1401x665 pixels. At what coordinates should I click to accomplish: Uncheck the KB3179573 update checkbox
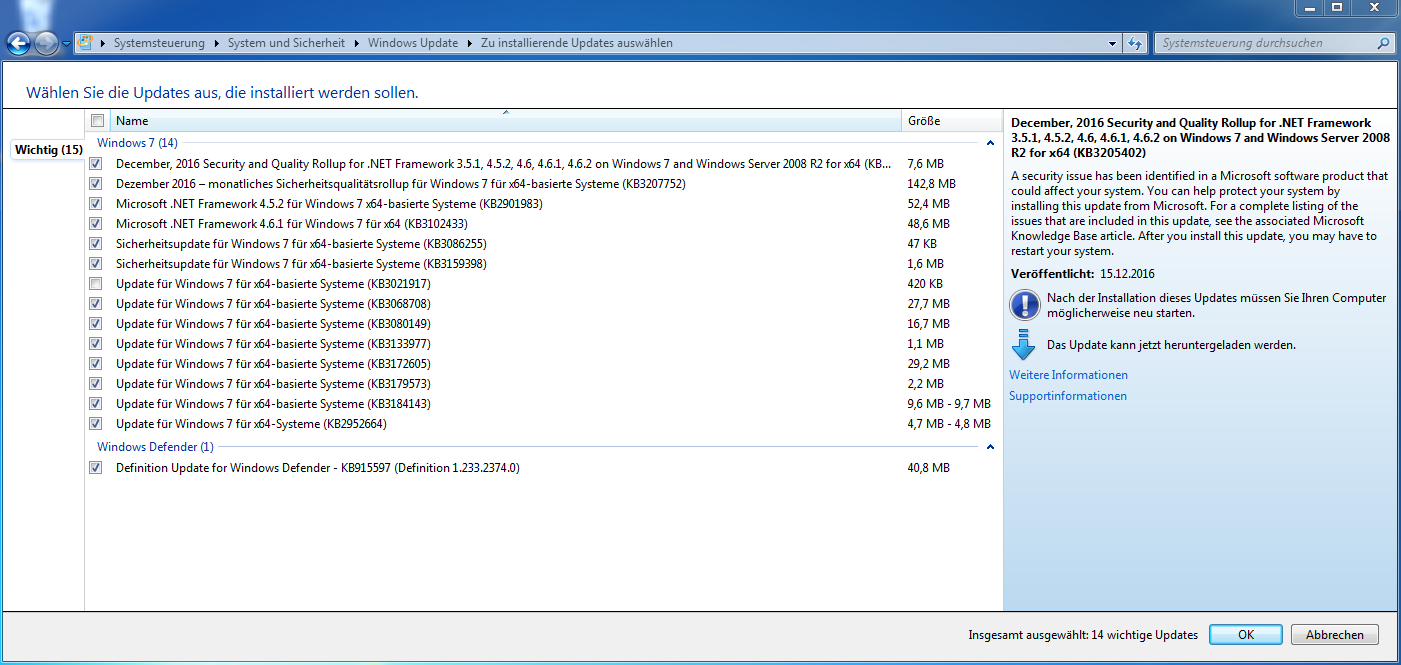[96, 383]
